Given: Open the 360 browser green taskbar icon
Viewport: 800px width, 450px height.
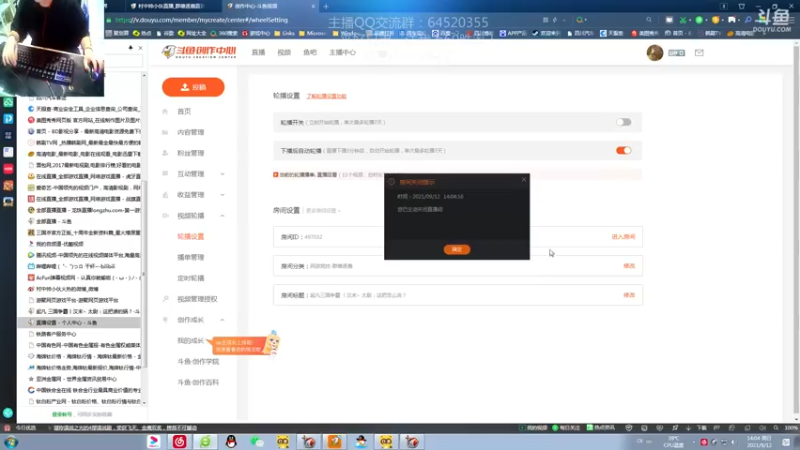Looking at the screenshot, I should click(x=205, y=442).
